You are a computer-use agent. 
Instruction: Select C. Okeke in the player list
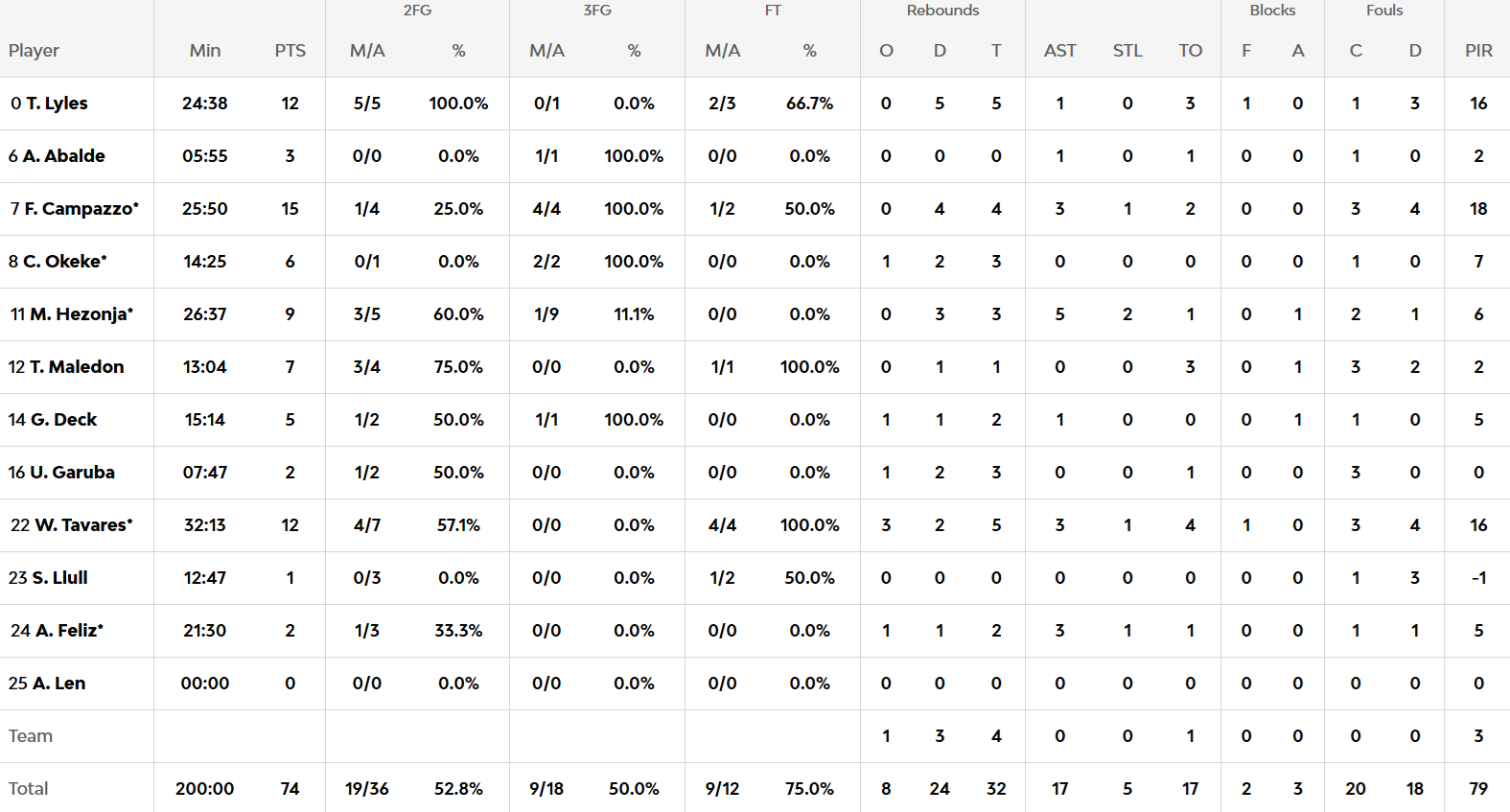pyautogui.click(x=64, y=262)
